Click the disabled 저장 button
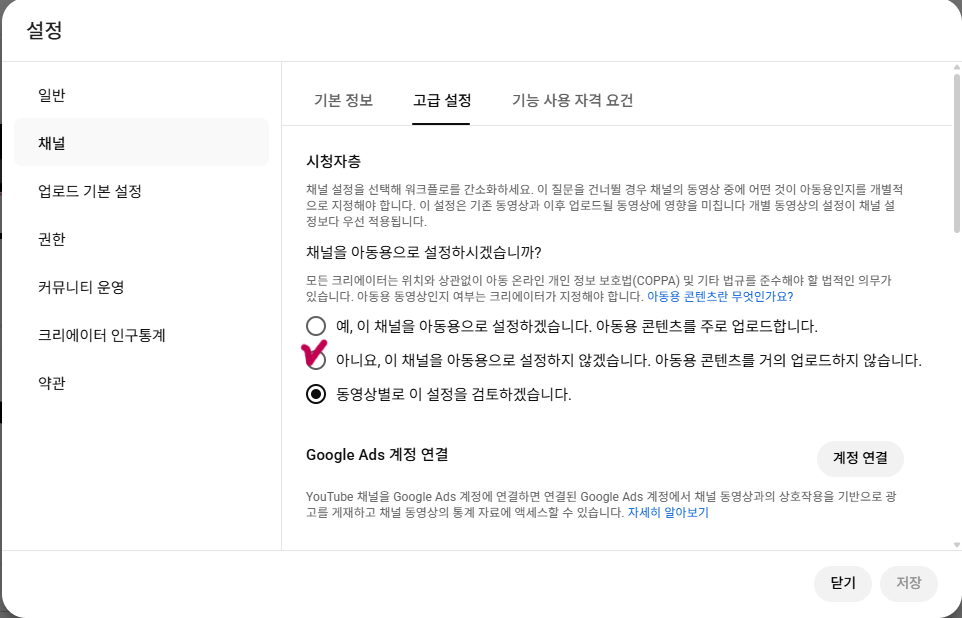The width and height of the screenshot is (962, 618). [908, 583]
